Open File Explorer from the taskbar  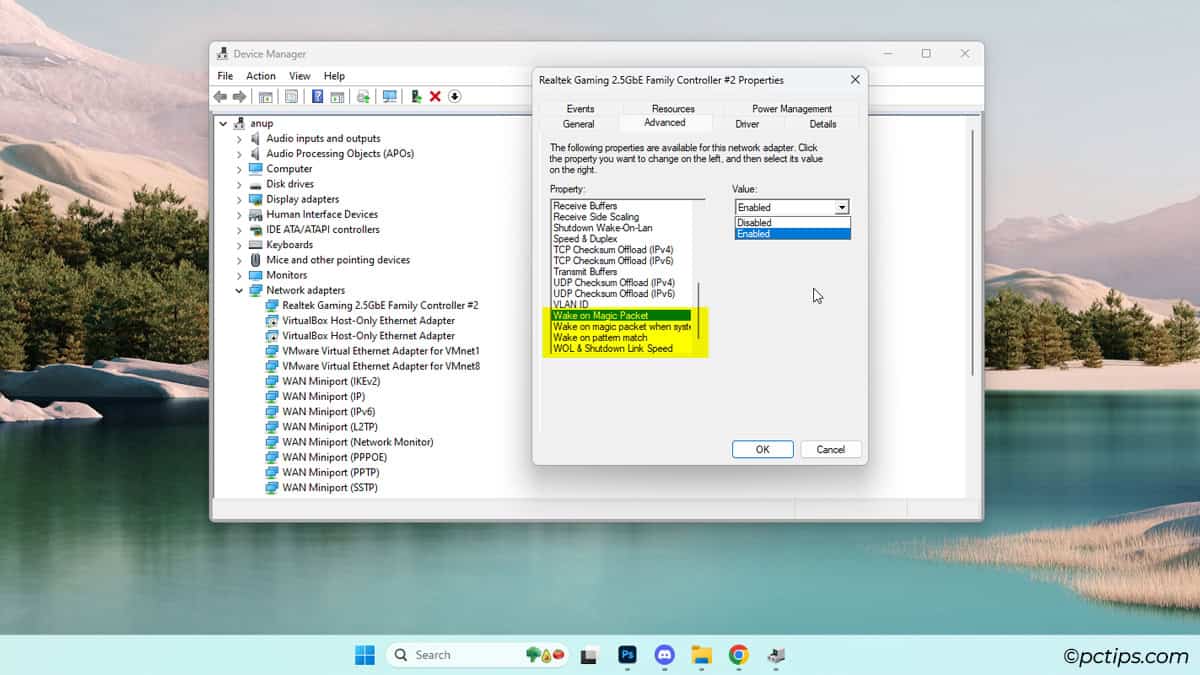point(702,655)
